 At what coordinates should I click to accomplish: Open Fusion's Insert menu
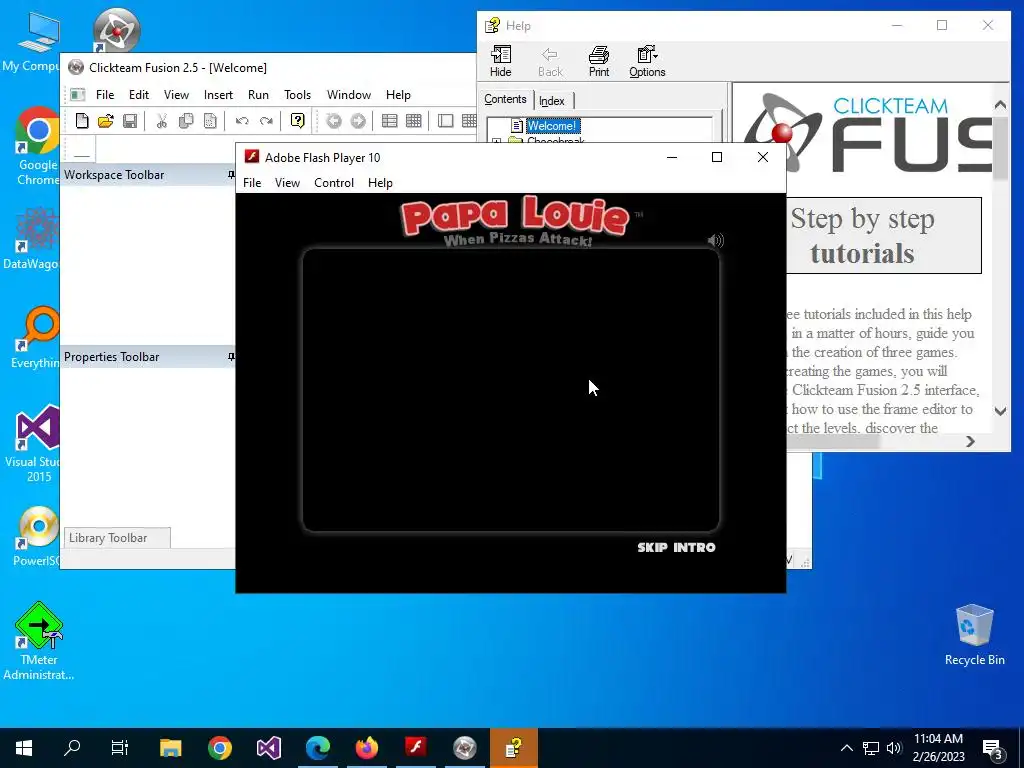point(218,95)
